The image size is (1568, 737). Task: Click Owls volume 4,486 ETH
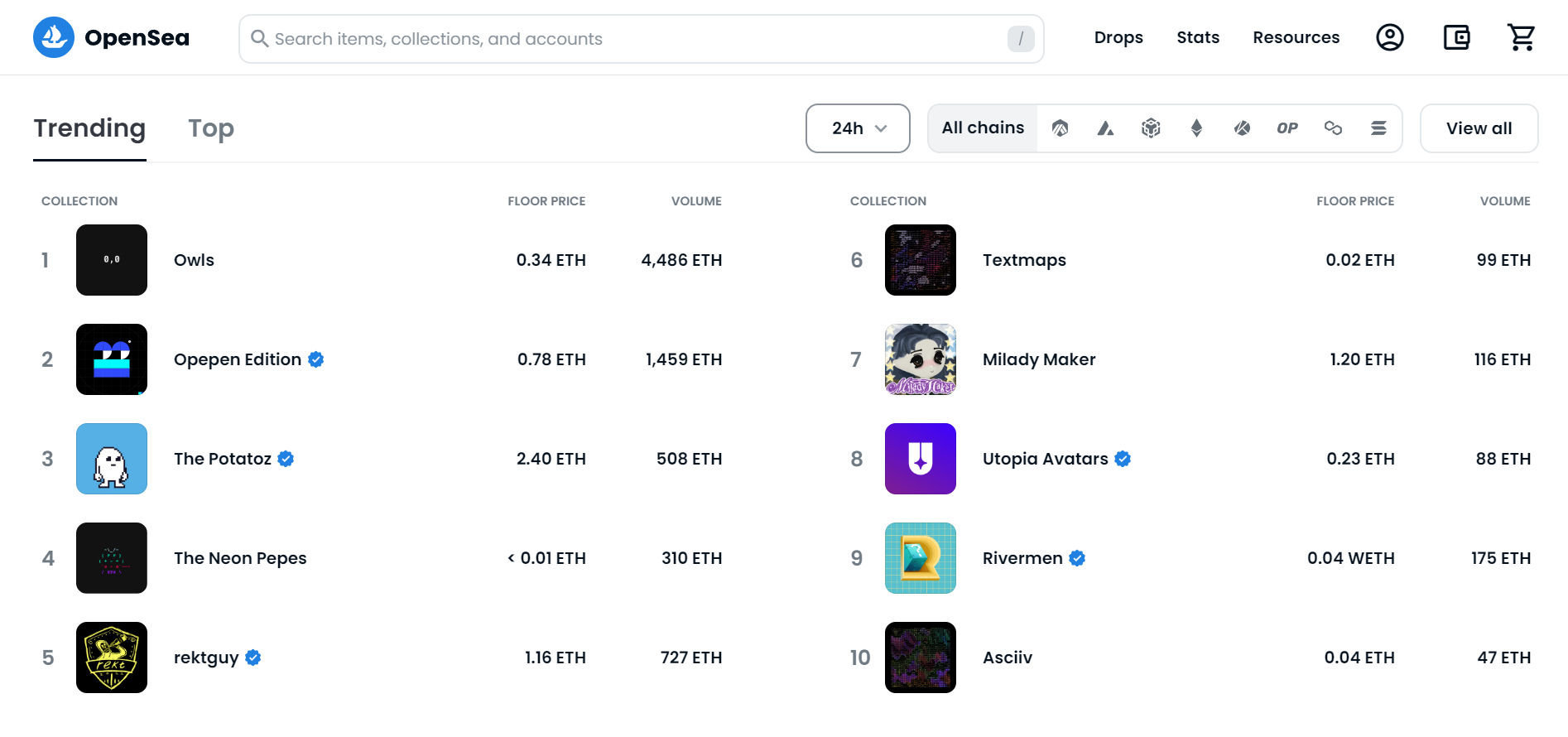(681, 260)
